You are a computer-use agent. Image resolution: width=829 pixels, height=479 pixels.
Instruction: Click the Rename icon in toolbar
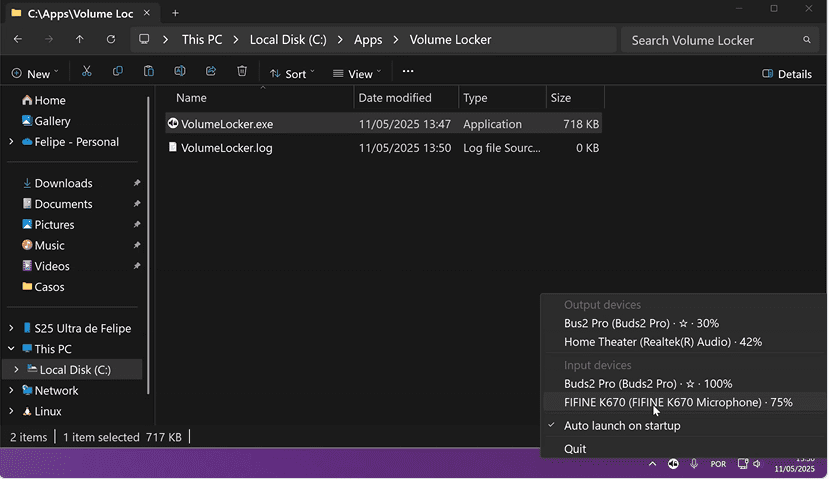180,73
